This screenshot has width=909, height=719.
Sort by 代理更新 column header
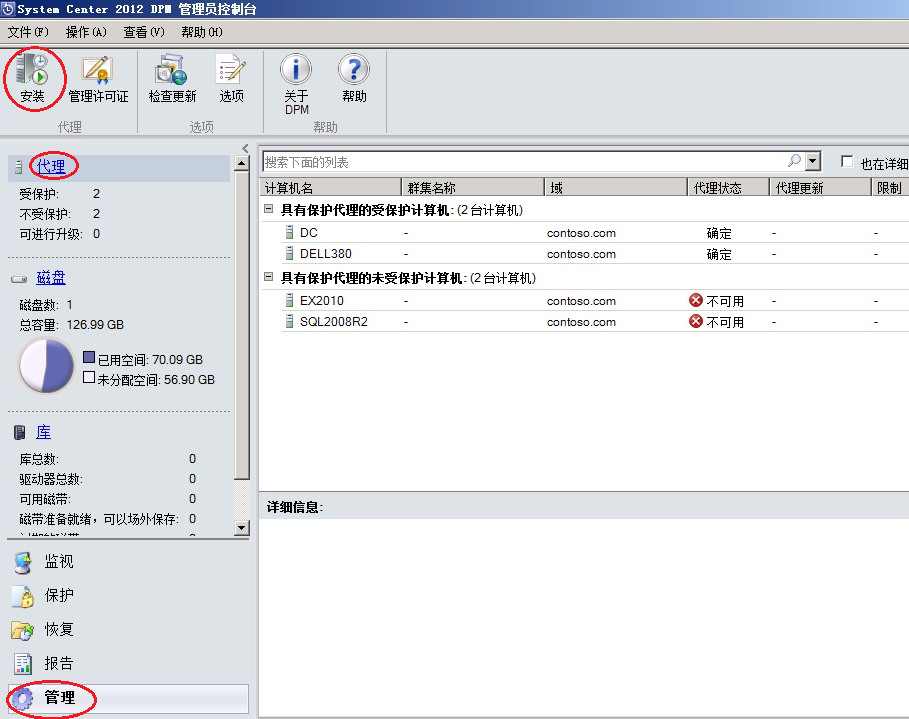(820, 187)
